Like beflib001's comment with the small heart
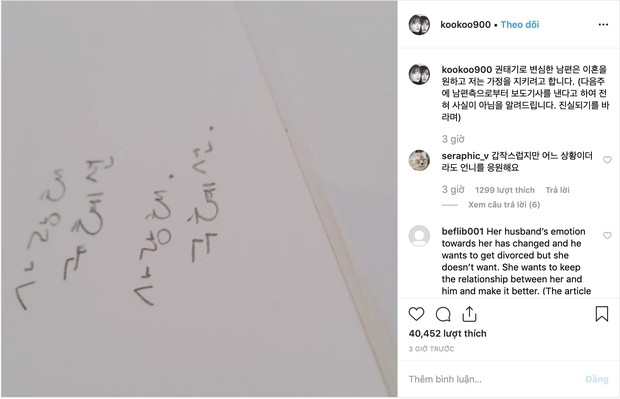620x399 pixels. [x=607, y=235]
